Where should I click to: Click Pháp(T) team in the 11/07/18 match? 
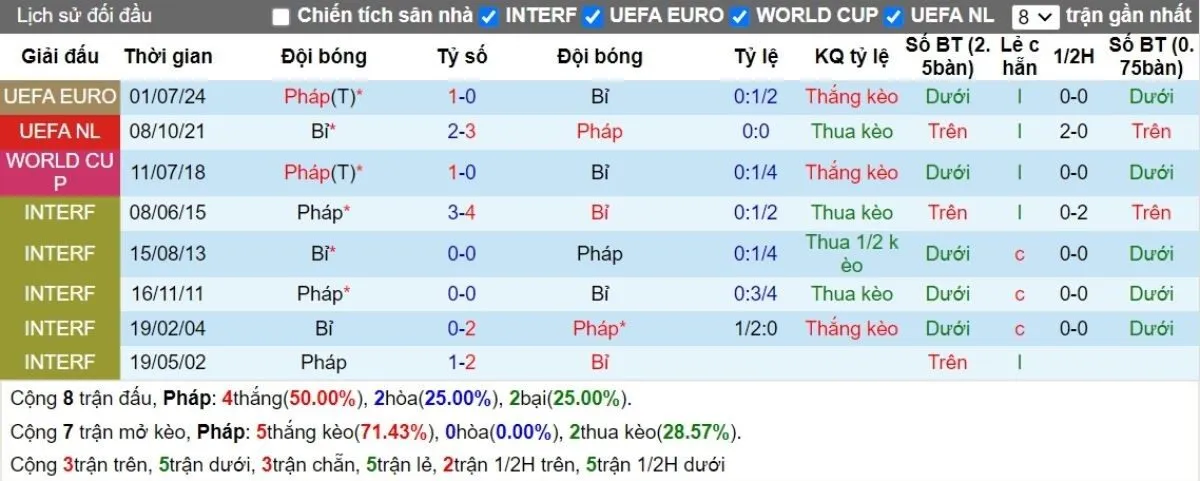[320, 172]
